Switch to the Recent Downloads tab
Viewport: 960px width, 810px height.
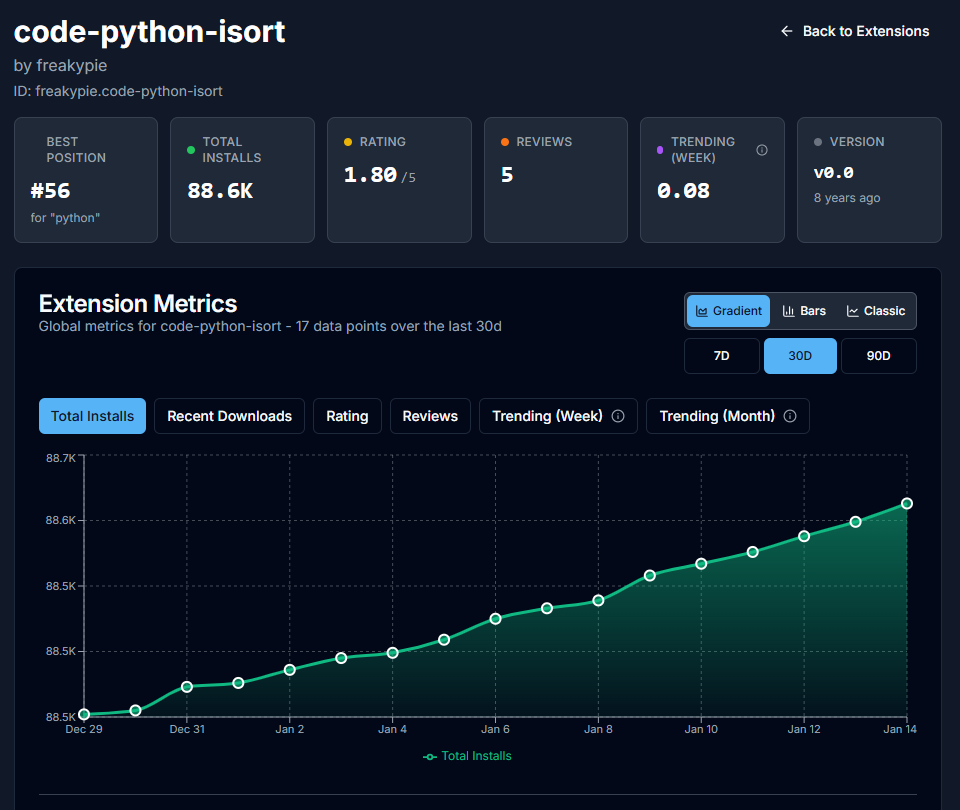tap(229, 416)
